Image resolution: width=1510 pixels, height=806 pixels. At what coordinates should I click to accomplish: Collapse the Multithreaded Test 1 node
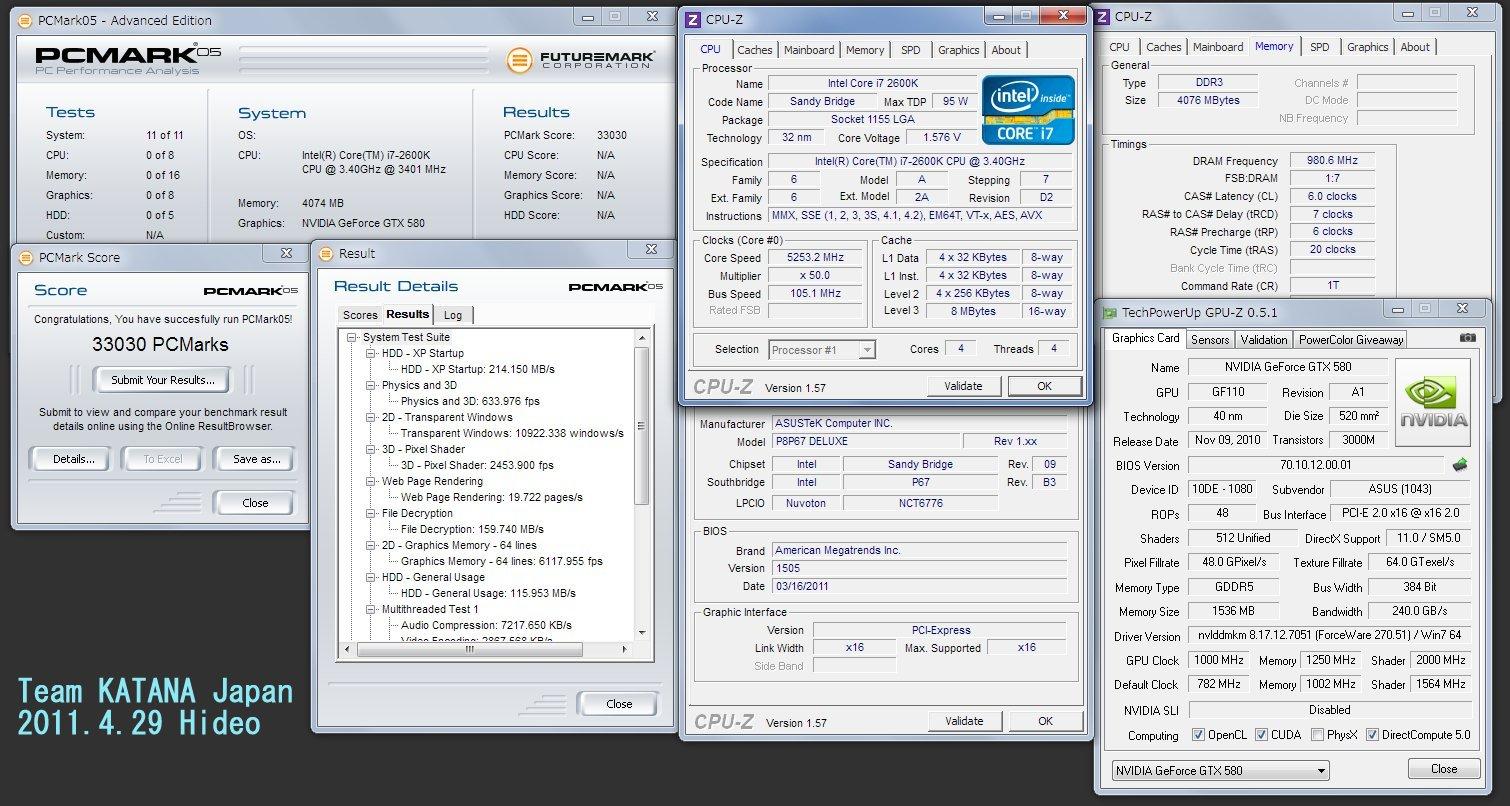[x=371, y=610]
